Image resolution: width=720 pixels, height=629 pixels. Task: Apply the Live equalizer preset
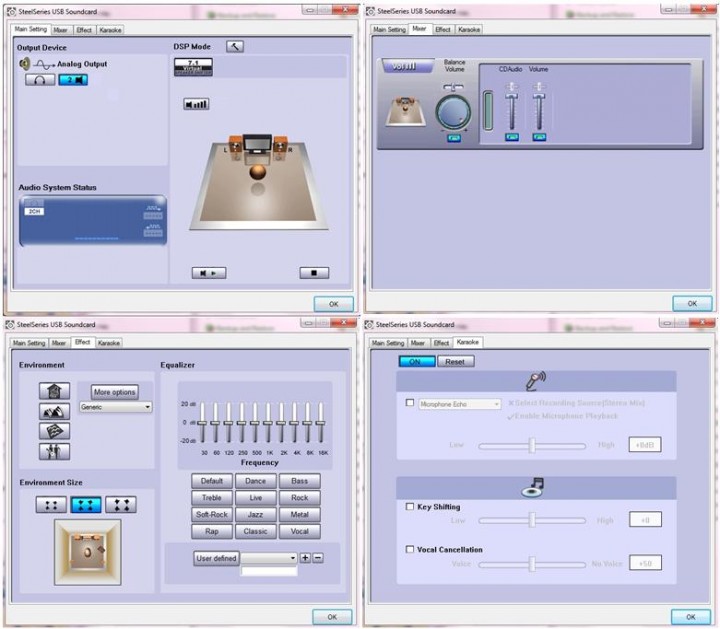(256, 498)
